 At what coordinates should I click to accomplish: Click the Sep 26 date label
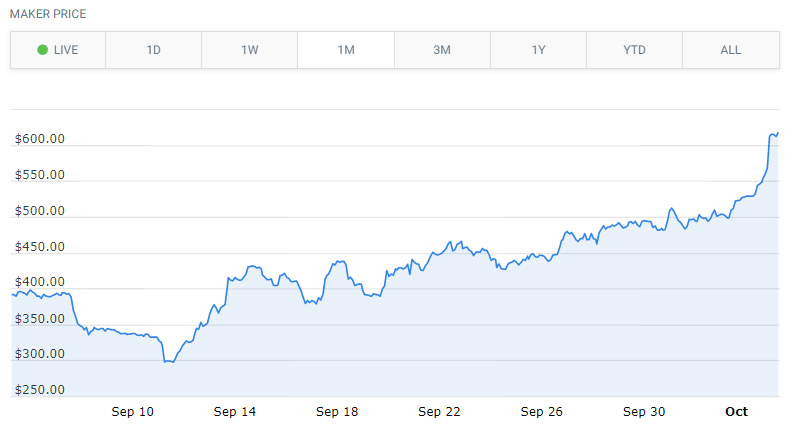tap(541, 412)
